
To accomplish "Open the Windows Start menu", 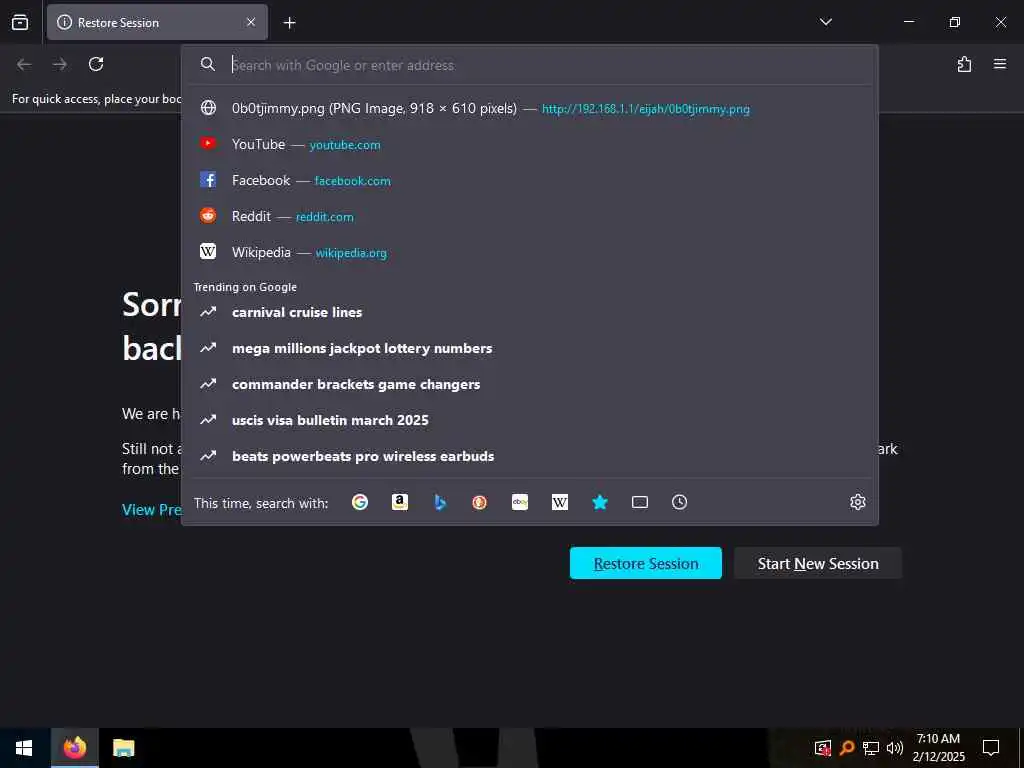I will [24, 748].
